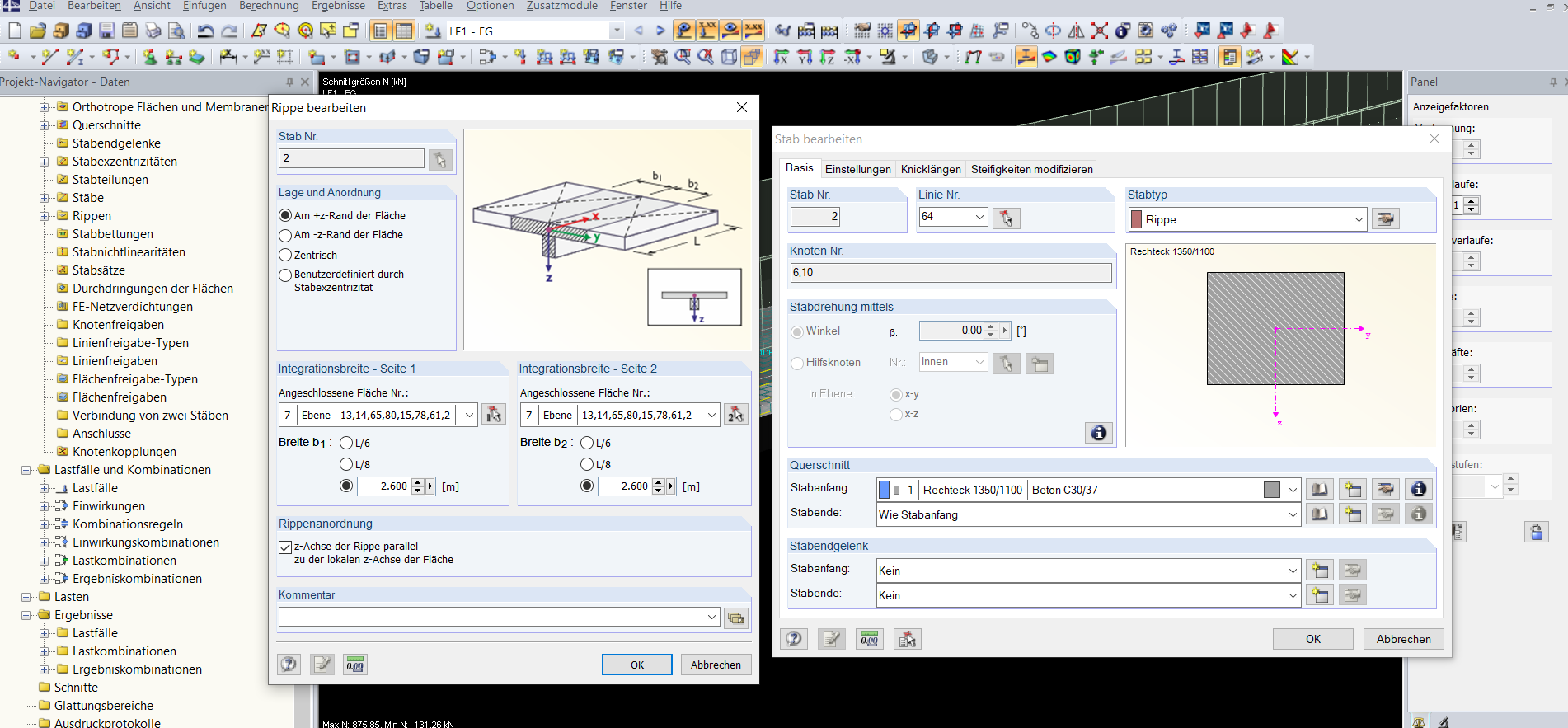Select Rippen in the navigator tree
The width and height of the screenshot is (1568, 728).
pyautogui.click(x=92, y=216)
